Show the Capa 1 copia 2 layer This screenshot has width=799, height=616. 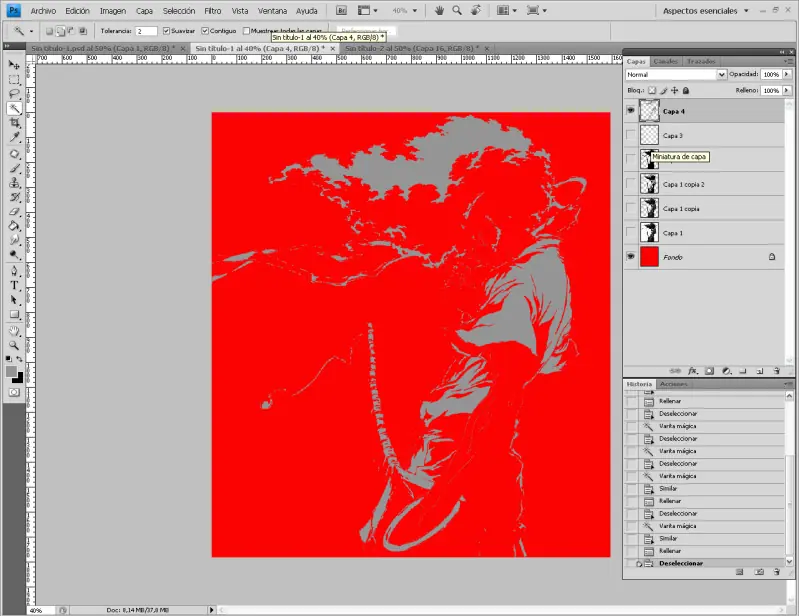coord(631,184)
